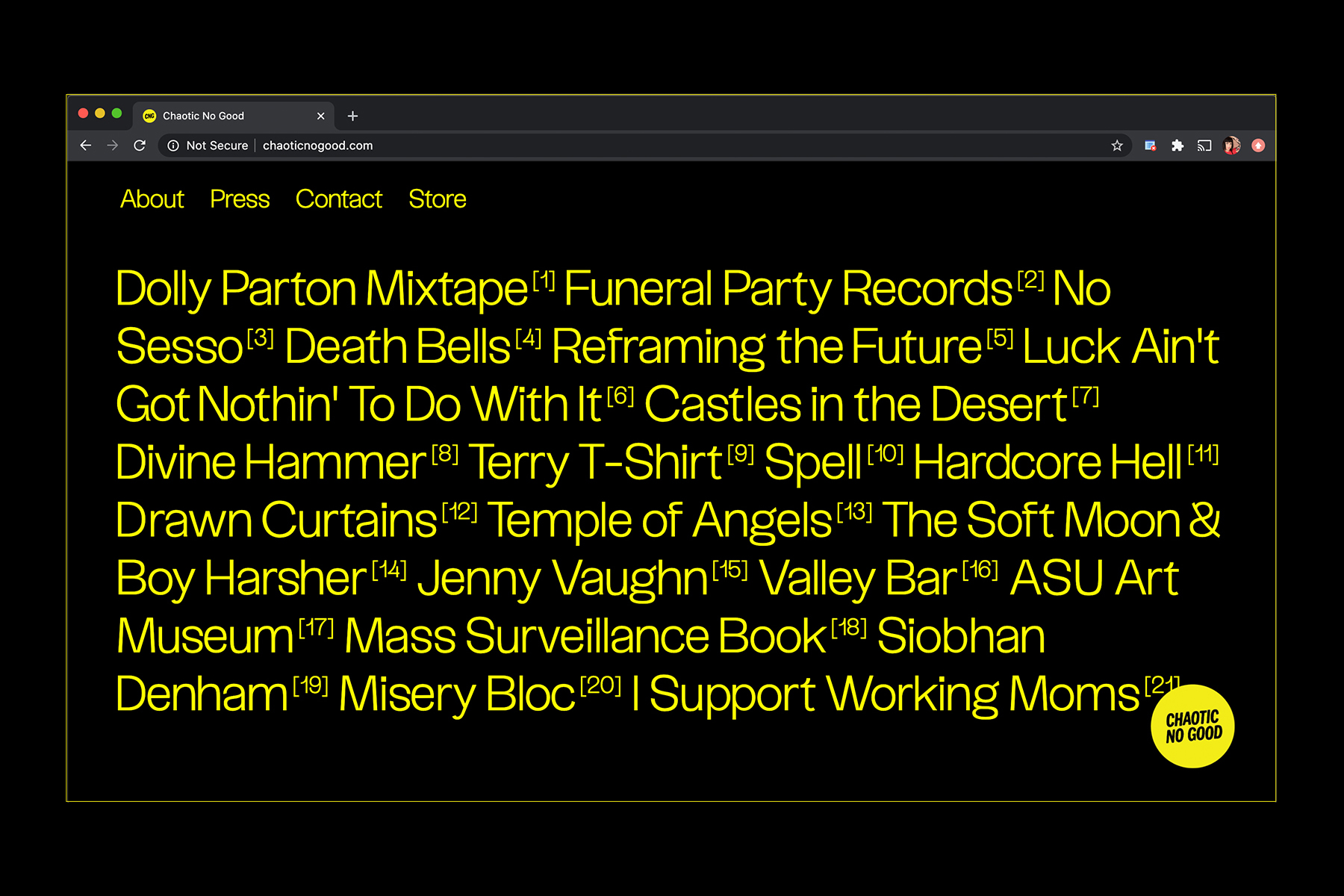The height and width of the screenshot is (896, 1344).
Task: Click the Not Secure site info icon
Action: click(173, 146)
